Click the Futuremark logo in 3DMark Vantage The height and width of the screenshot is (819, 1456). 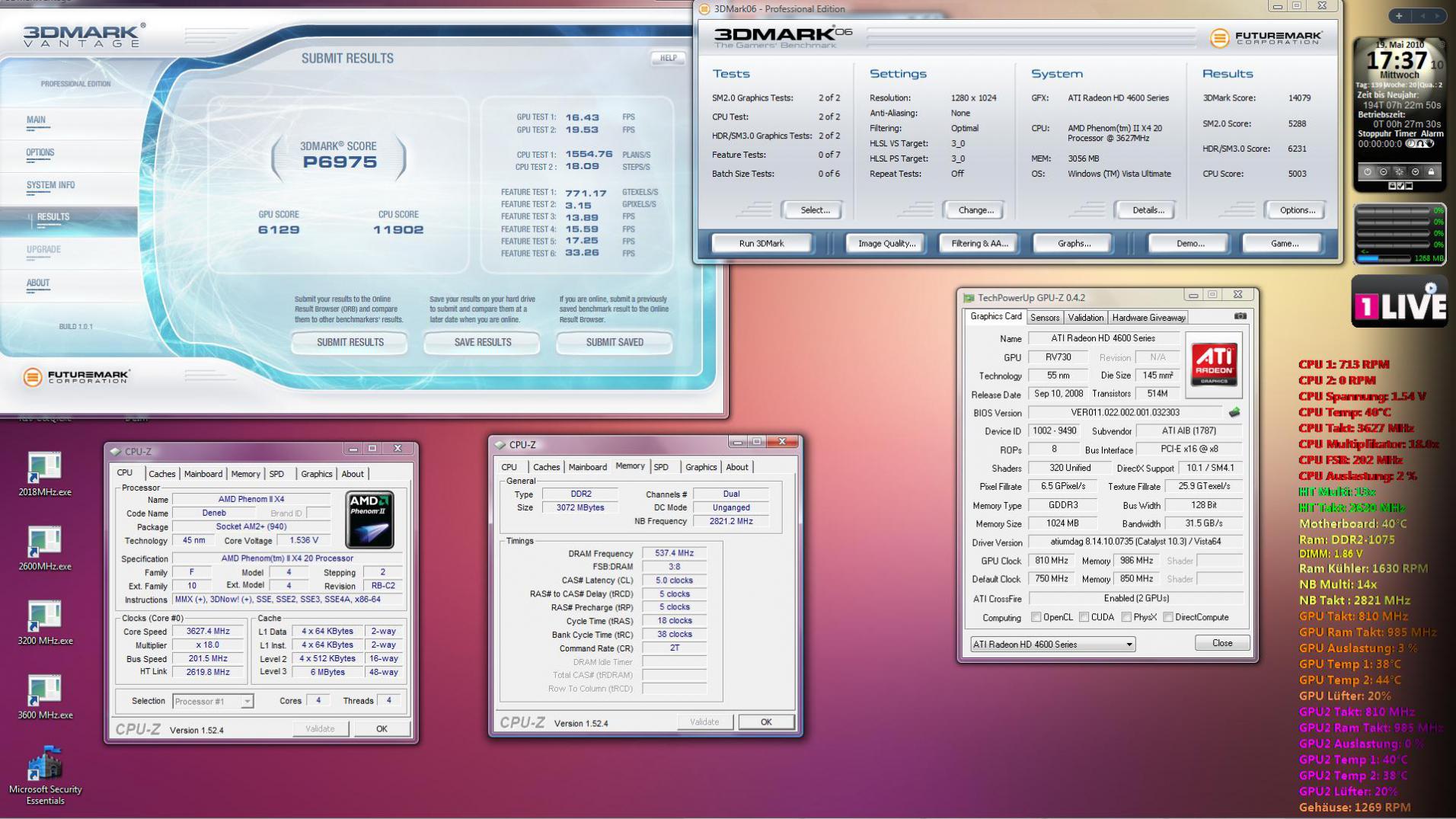(x=77, y=377)
